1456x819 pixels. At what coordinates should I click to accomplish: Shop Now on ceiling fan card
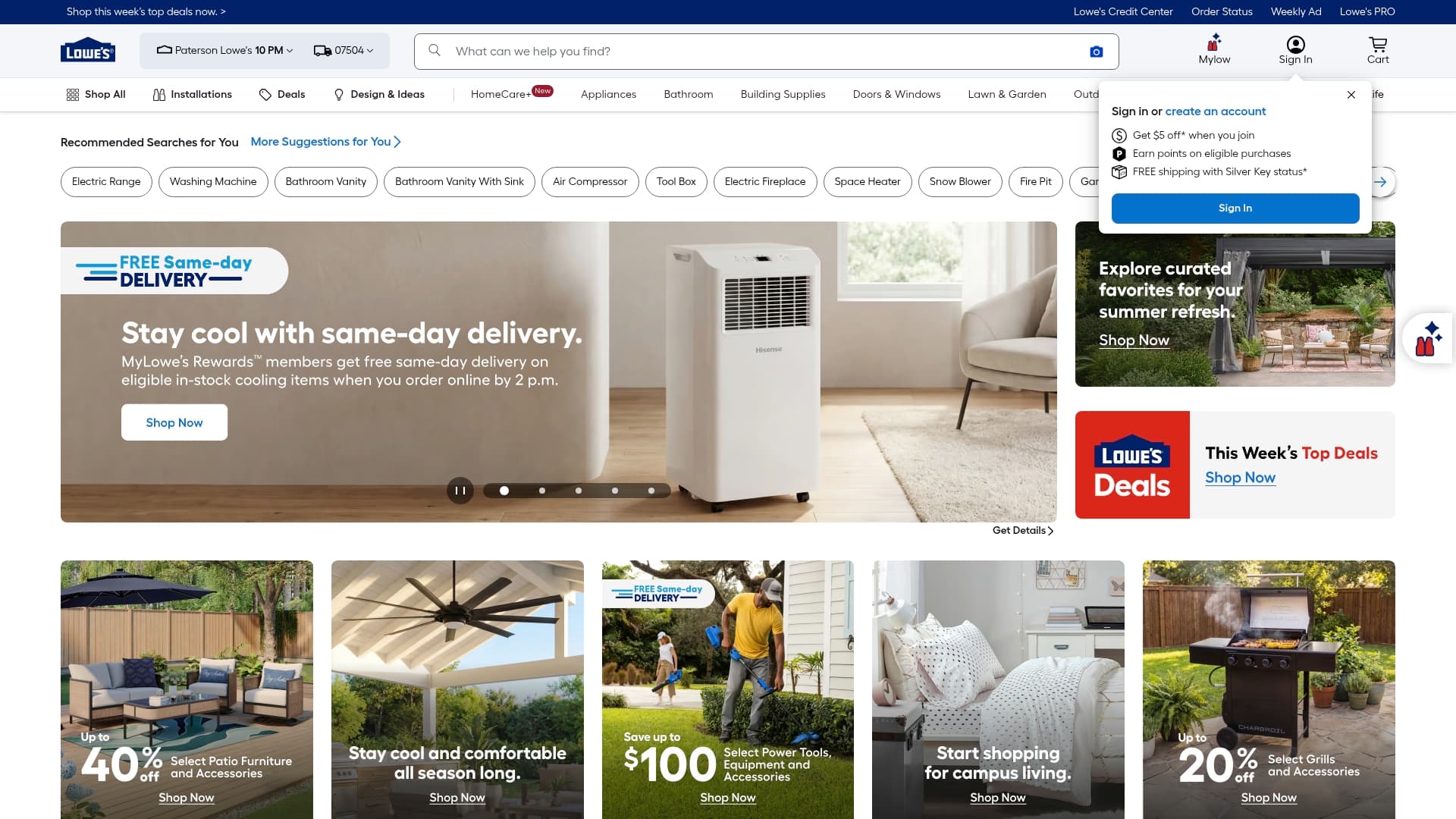457,798
